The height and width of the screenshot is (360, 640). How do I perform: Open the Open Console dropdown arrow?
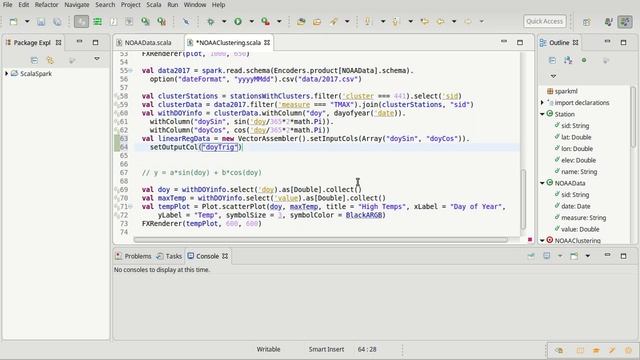click(x=588, y=256)
